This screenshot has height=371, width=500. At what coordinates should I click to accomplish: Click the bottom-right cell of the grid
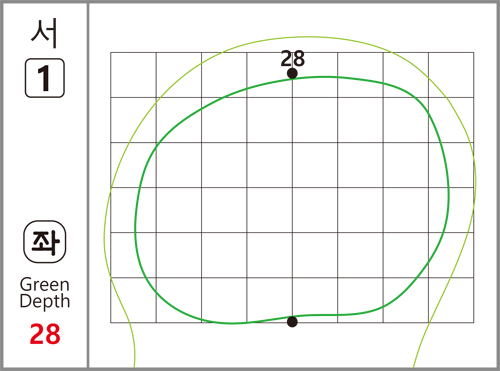pyautogui.click(x=451, y=300)
